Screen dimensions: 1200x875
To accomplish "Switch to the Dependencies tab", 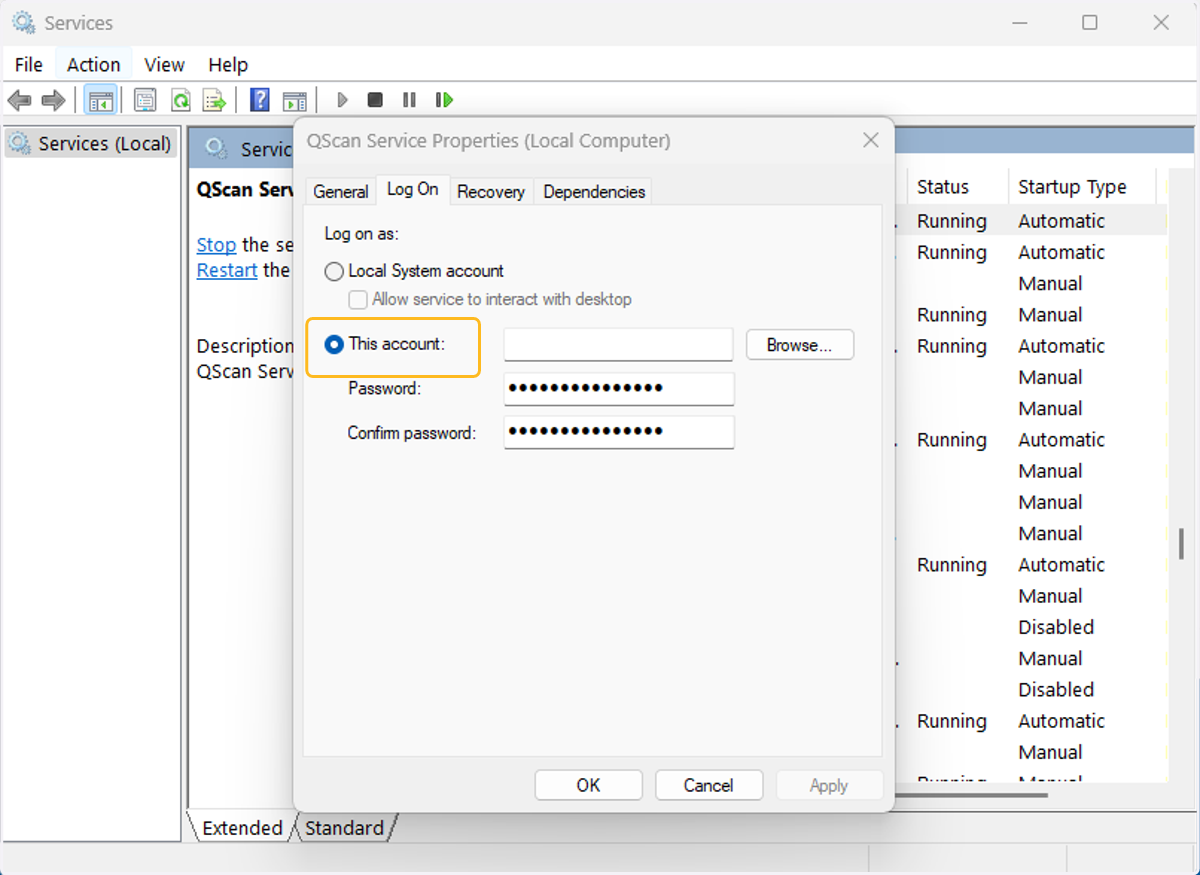I will (x=594, y=192).
